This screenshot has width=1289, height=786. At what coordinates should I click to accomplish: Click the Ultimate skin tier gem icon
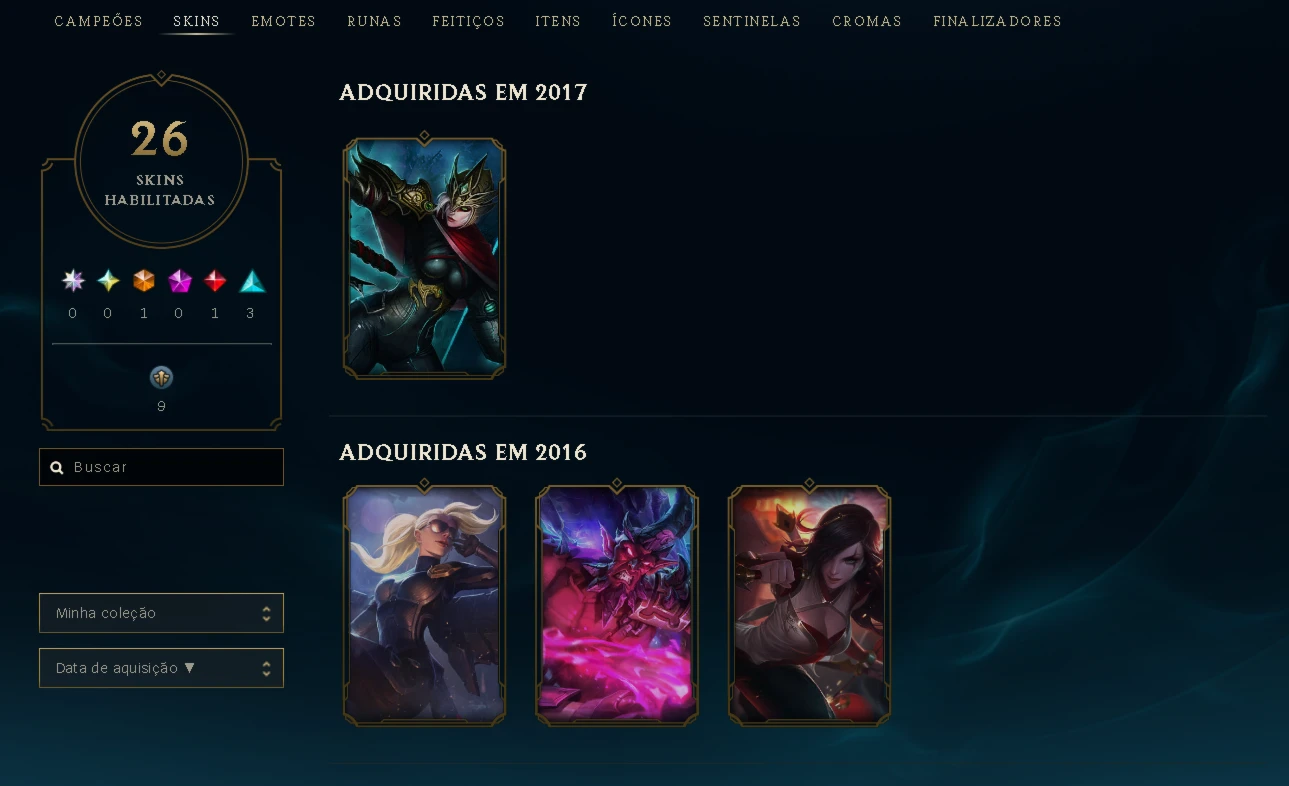tap(73, 281)
